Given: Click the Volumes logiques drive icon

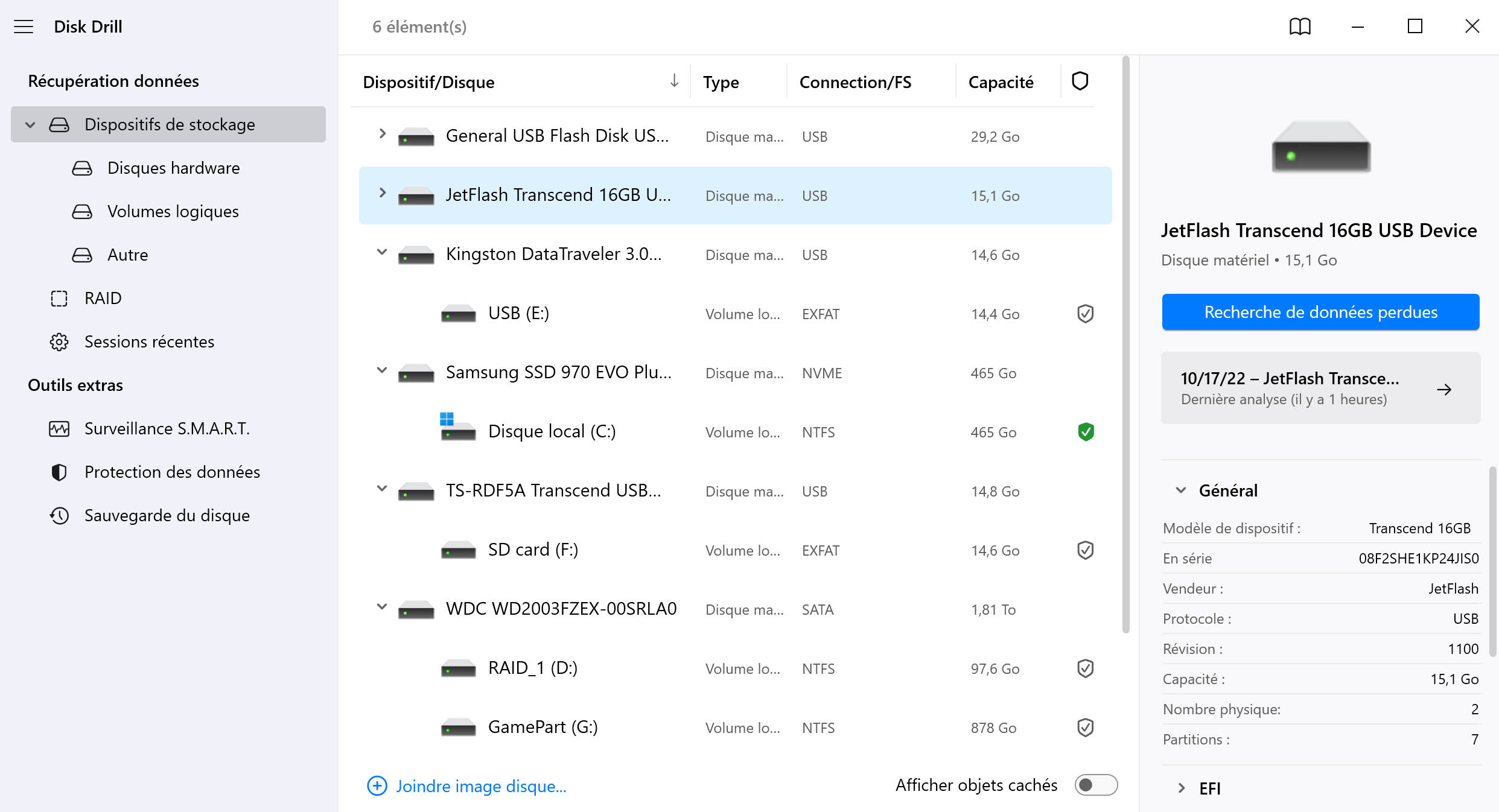Looking at the screenshot, I should point(82,212).
